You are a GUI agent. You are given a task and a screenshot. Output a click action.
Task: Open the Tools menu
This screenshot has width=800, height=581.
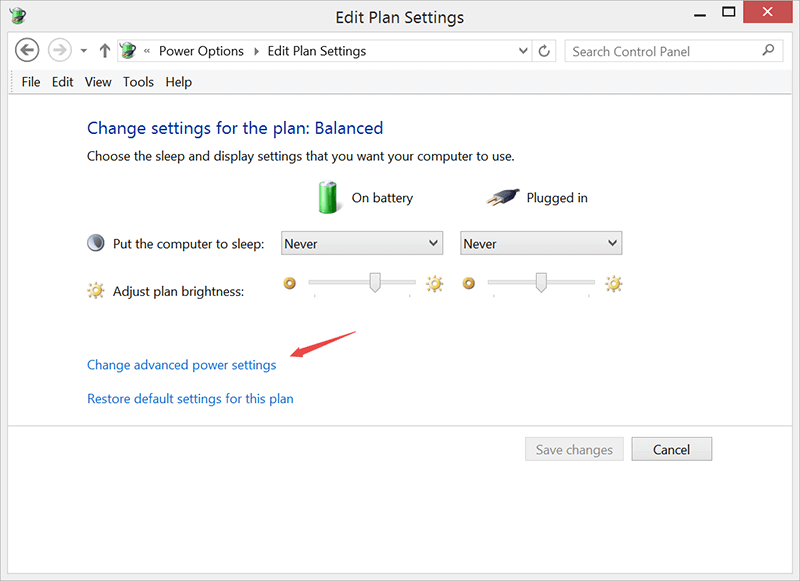point(138,82)
